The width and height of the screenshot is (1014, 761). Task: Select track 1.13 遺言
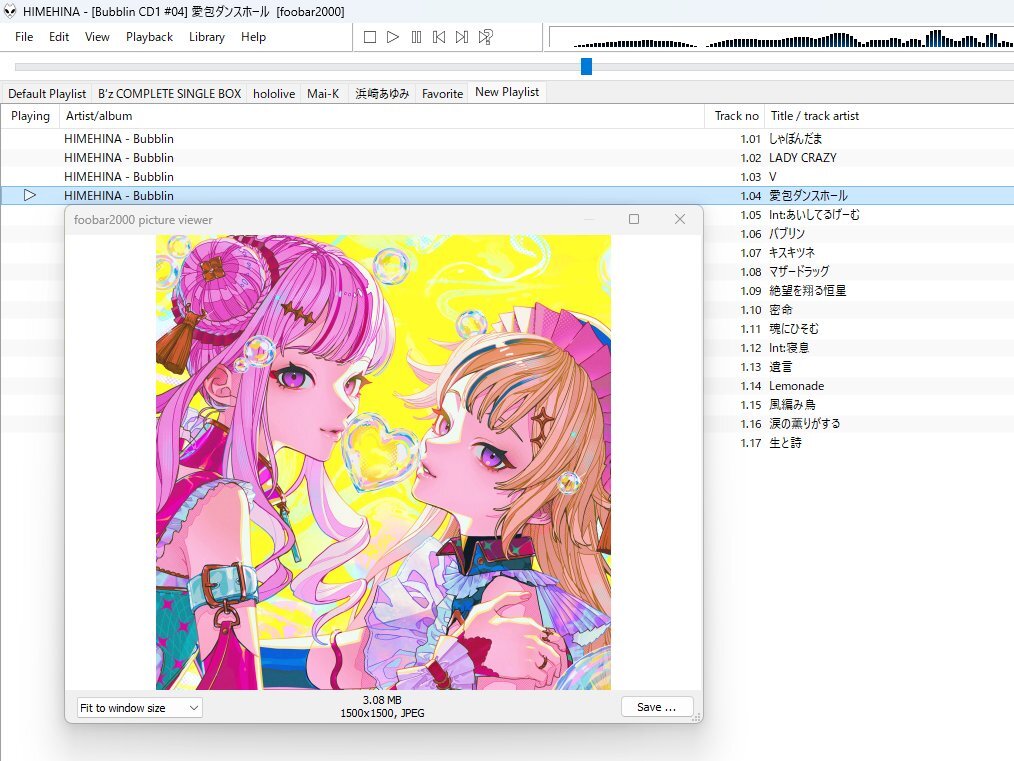[x=859, y=367]
